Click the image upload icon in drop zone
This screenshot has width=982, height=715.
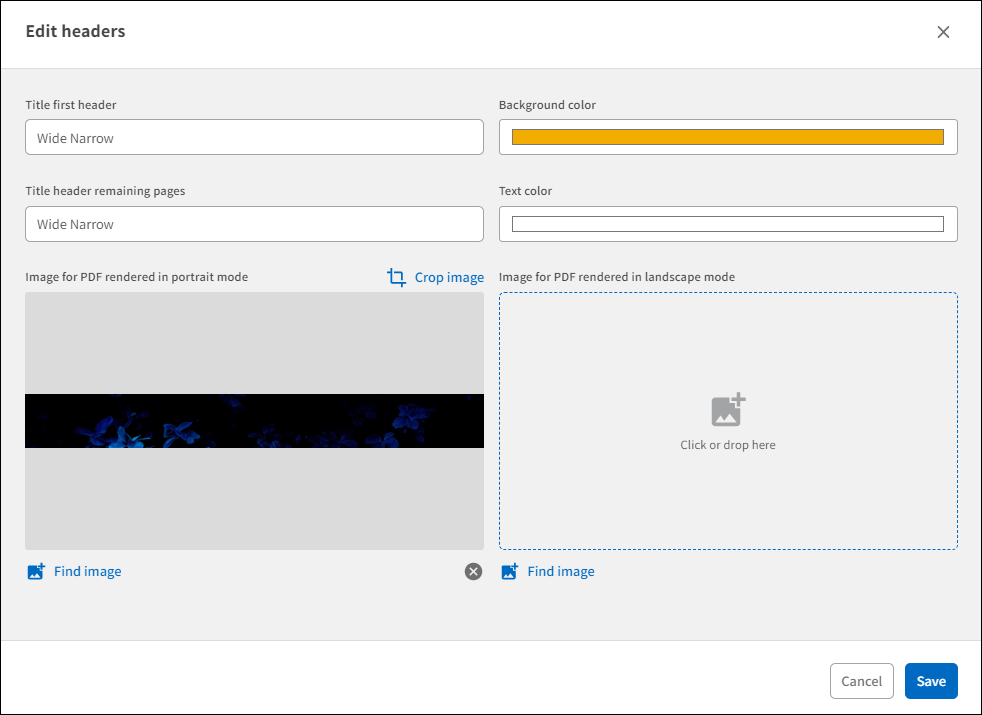(727, 408)
